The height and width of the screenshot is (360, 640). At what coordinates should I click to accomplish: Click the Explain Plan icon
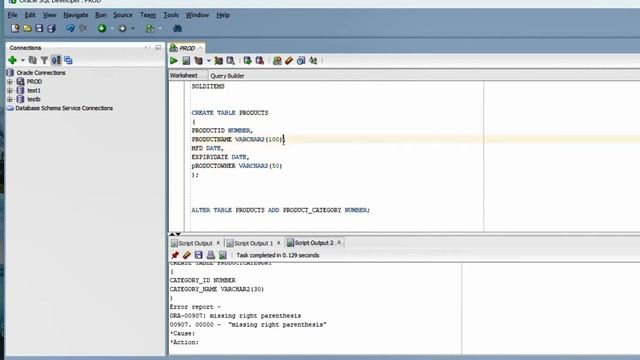[199, 61]
